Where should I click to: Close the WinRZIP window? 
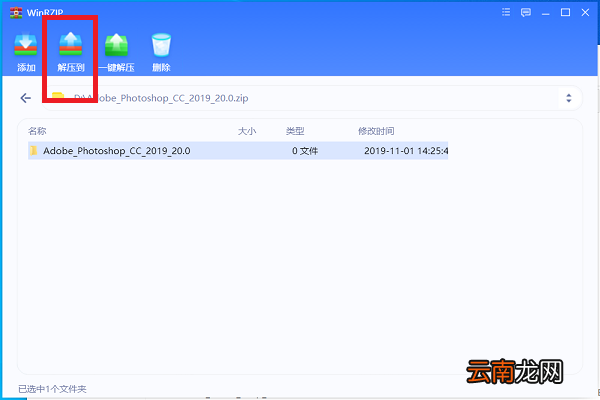[x=585, y=13]
